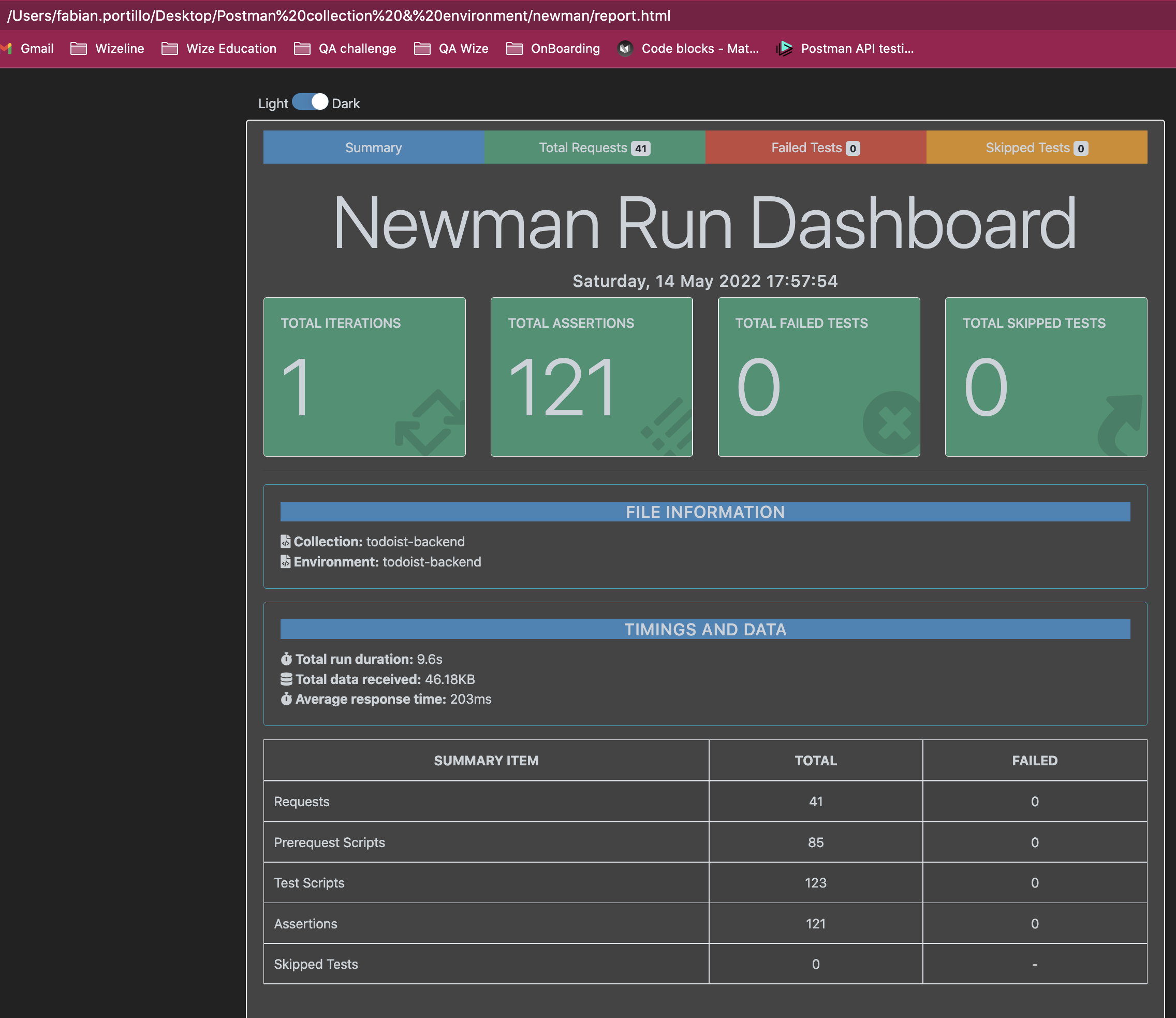Click the Total Failed Tests value 0
The height and width of the screenshot is (1018, 1176).
[x=759, y=387]
